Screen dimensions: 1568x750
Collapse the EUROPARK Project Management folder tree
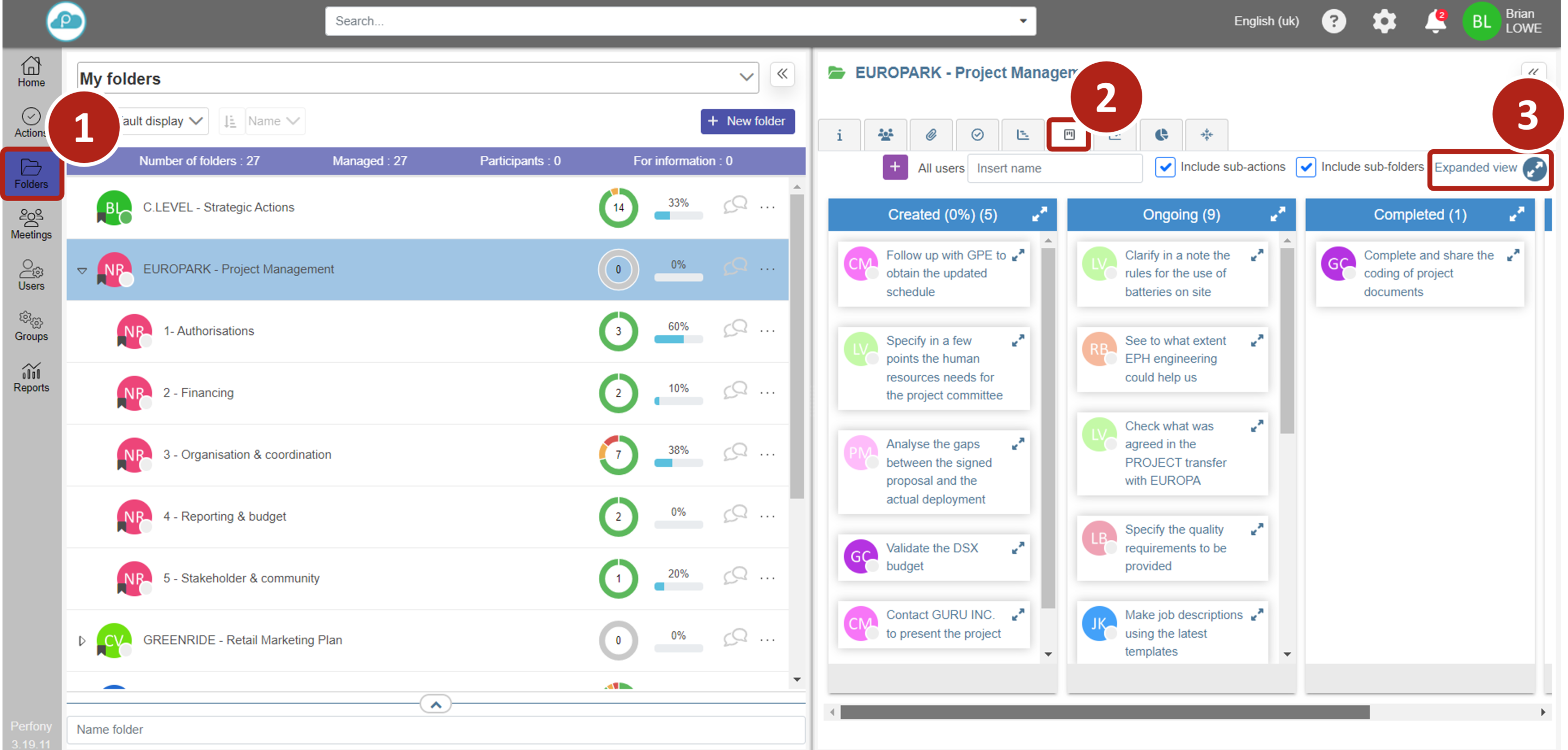pyautogui.click(x=82, y=270)
